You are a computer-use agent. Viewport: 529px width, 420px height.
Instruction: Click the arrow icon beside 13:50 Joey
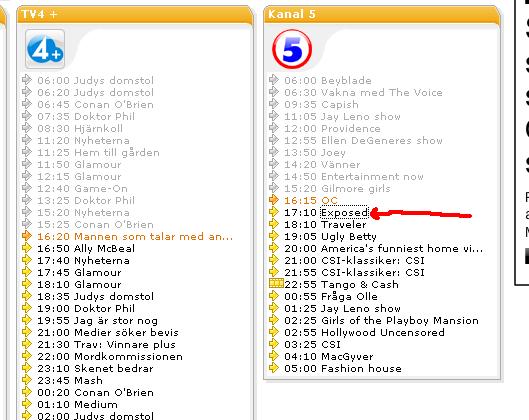[x=274, y=152]
